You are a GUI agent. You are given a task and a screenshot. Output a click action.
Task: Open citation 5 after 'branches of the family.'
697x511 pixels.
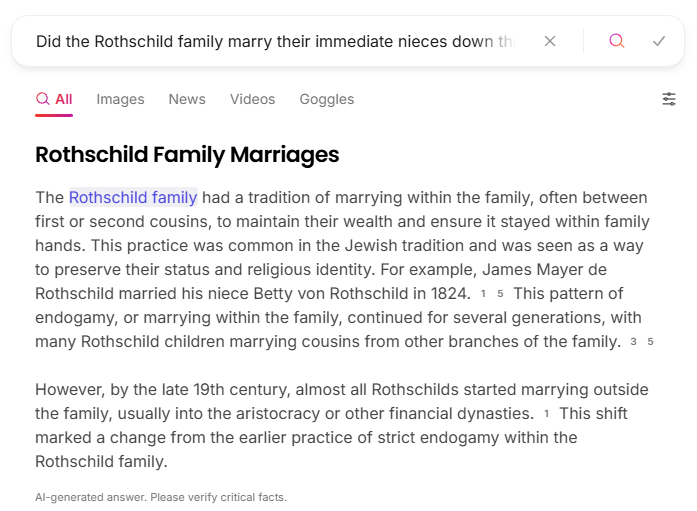[650, 342]
